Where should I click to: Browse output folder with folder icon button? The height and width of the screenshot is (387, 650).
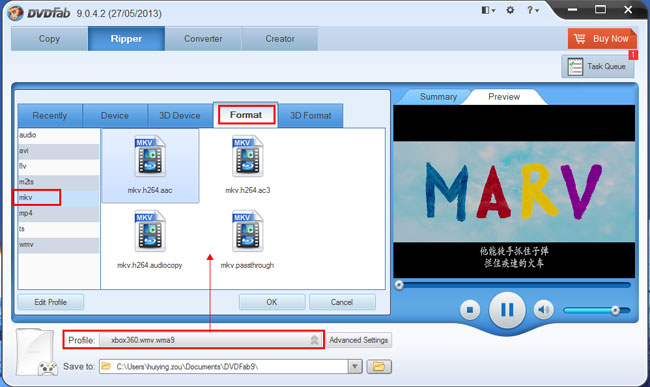(x=379, y=366)
